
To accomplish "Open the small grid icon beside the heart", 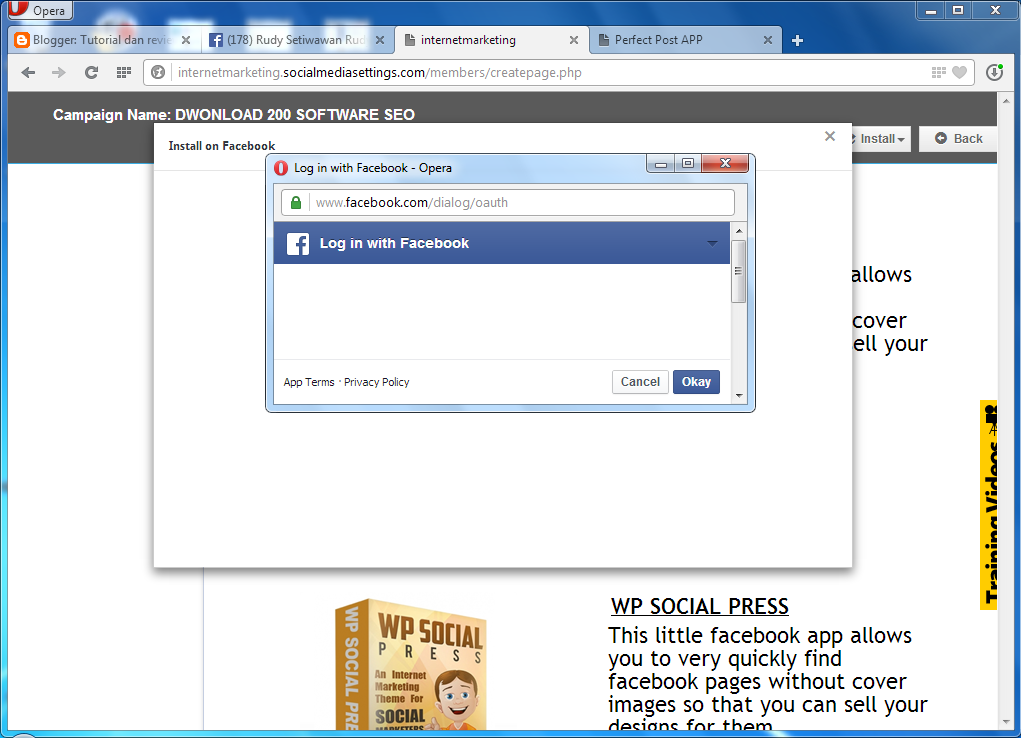I will coord(938,72).
